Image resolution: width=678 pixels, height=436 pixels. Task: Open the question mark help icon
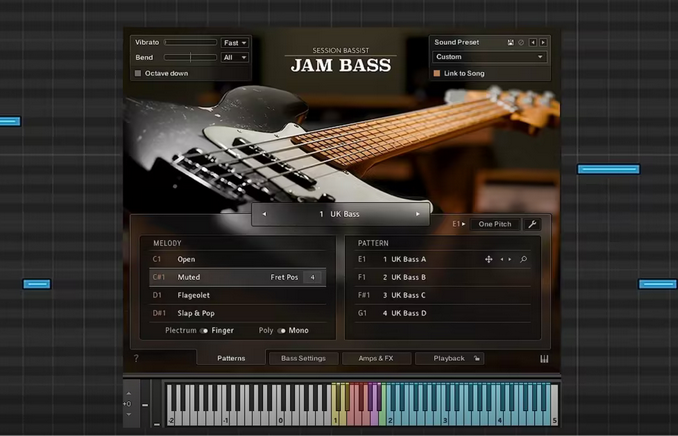click(x=136, y=358)
